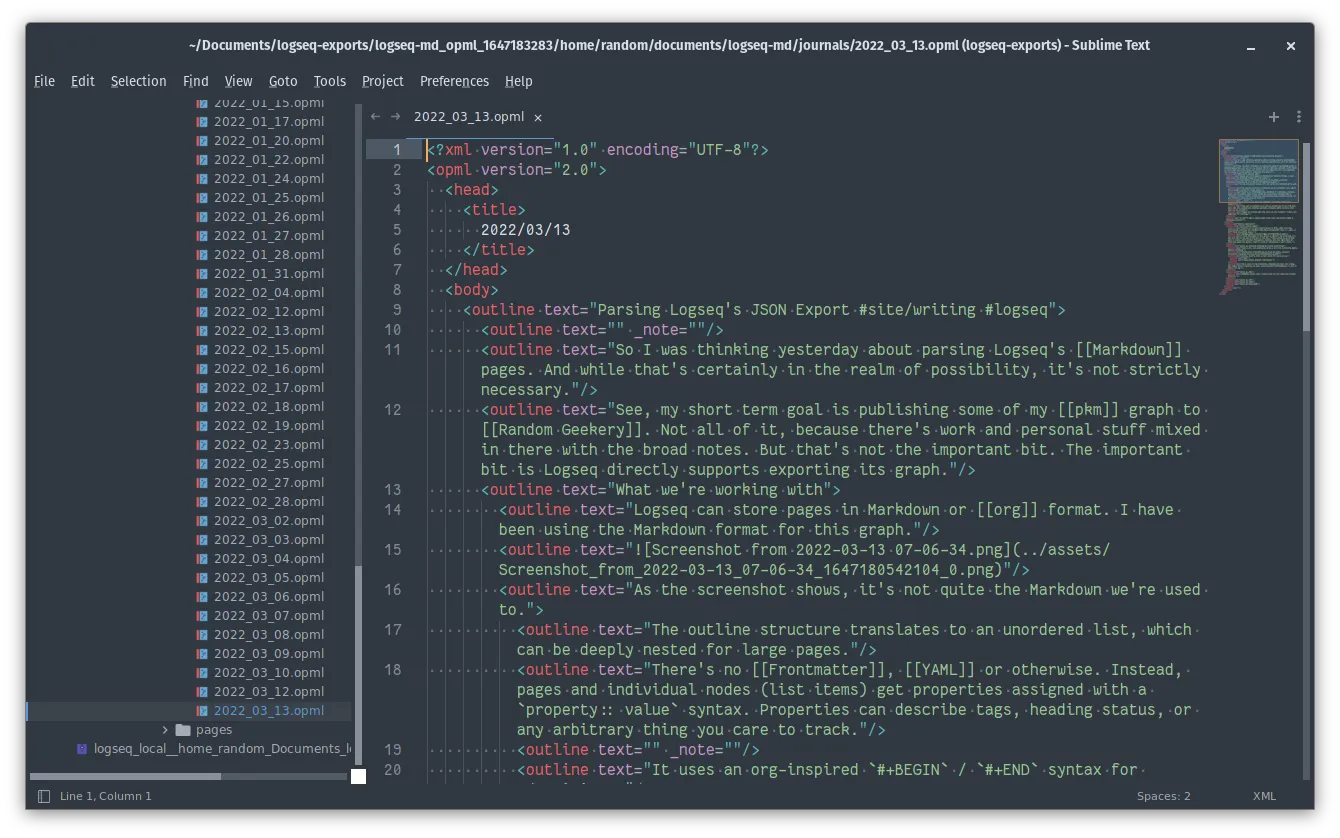Viewport: 1340px width, 838px height.
Task: Click the back navigation arrow in tab bar
Action: pyautogui.click(x=375, y=117)
